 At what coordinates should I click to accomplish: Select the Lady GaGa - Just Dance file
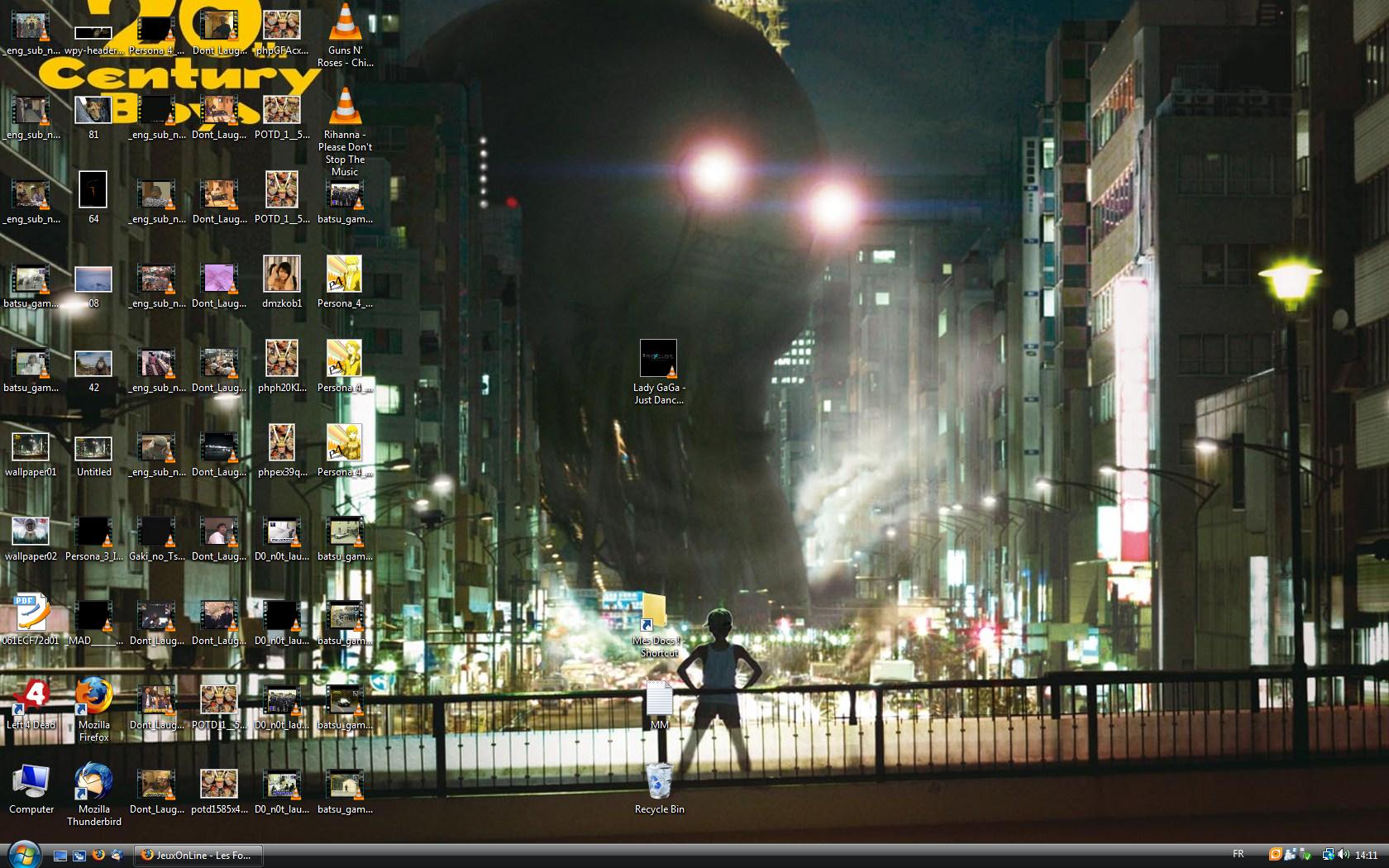(659, 372)
